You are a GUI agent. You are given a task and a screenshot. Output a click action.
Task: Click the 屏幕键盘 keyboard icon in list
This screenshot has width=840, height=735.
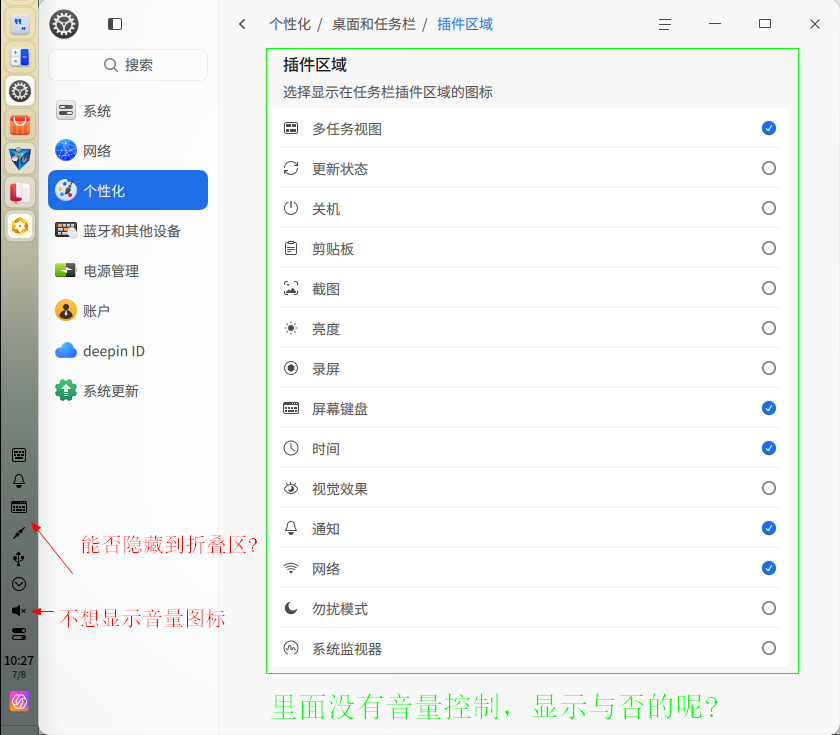point(291,408)
